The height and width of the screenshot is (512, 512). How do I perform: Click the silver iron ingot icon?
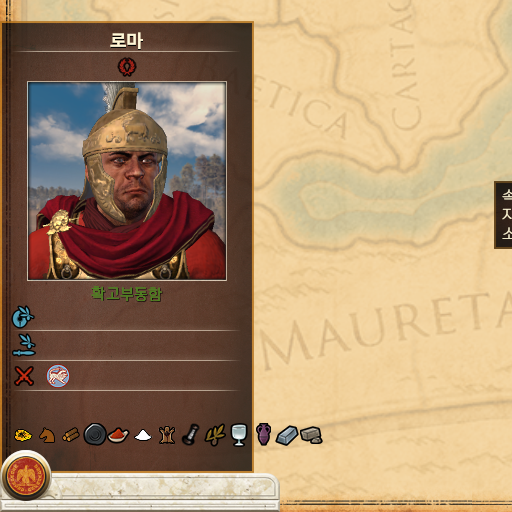click(x=287, y=435)
